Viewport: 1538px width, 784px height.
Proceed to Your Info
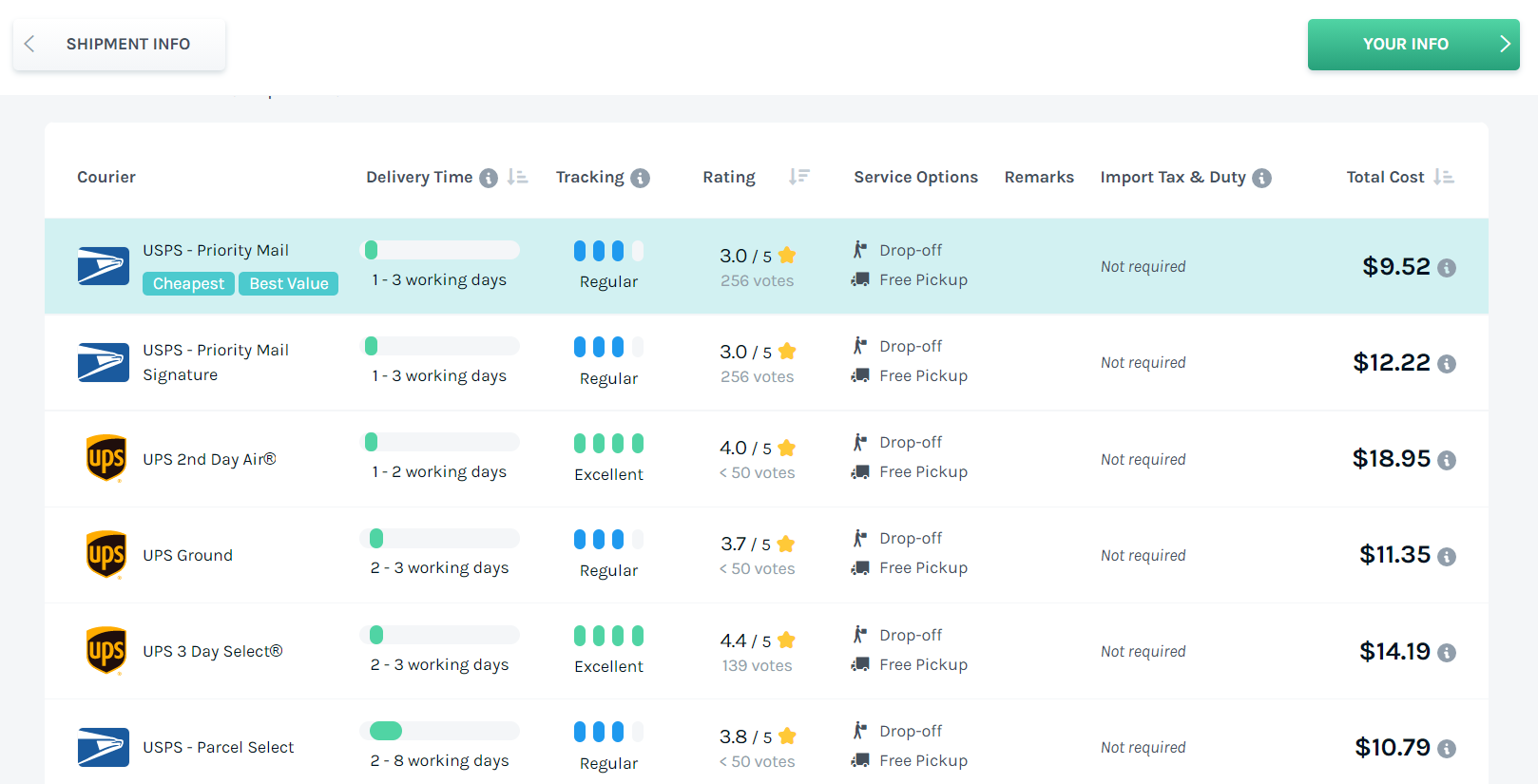[1413, 45]
